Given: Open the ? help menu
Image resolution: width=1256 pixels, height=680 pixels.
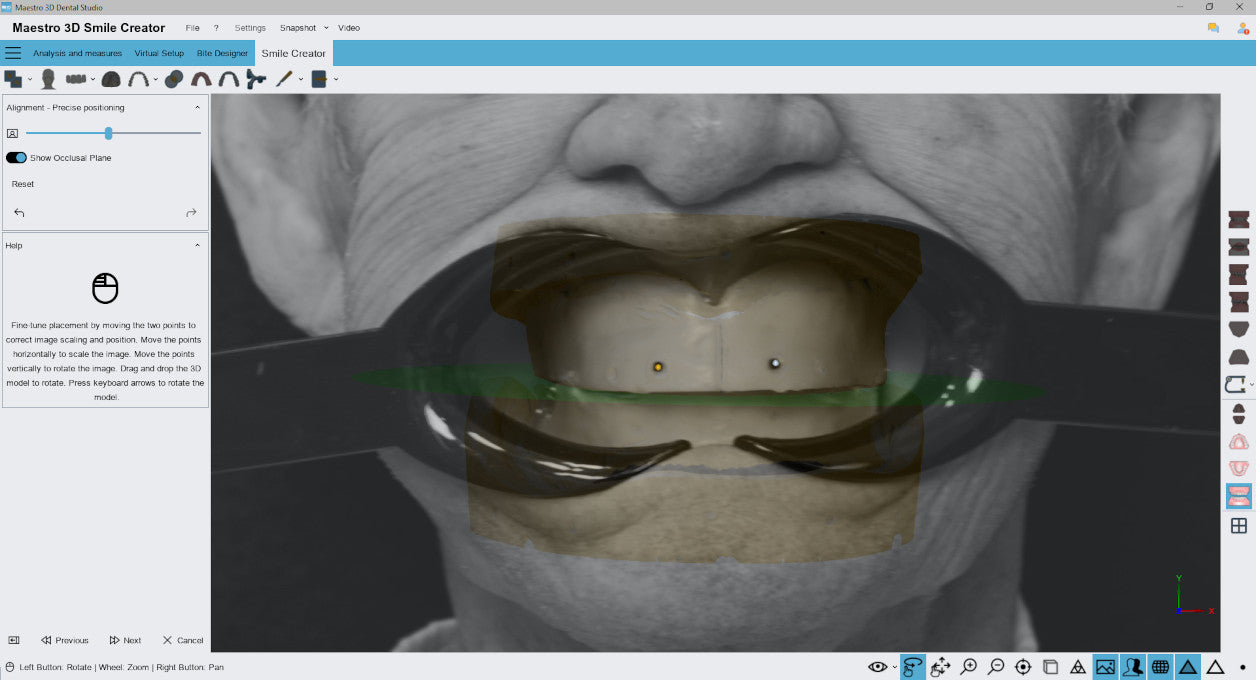Looking at the screenshot, I should click(216, 28).
